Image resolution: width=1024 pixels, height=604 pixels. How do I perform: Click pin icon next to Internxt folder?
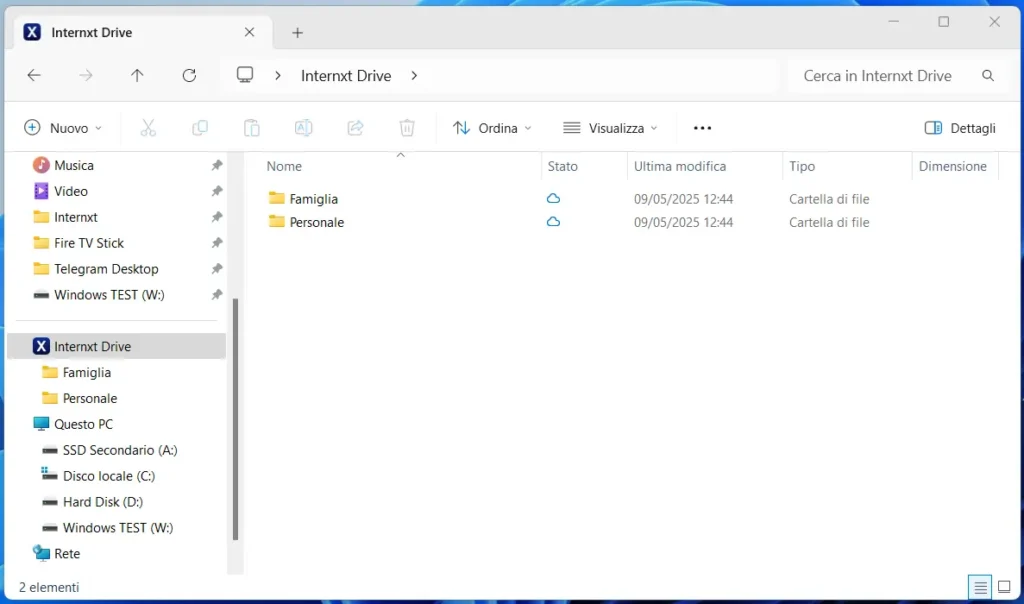click(x=217, y=217)
